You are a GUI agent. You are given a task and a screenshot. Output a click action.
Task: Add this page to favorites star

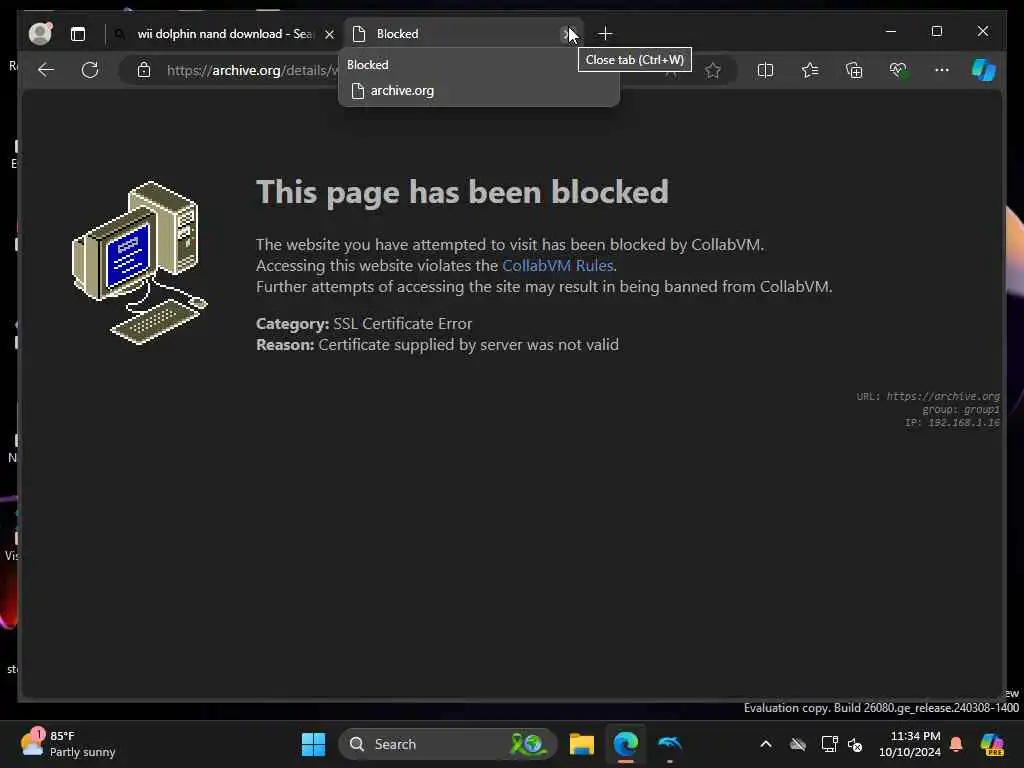pyautogui.click(x=712, y=70)
